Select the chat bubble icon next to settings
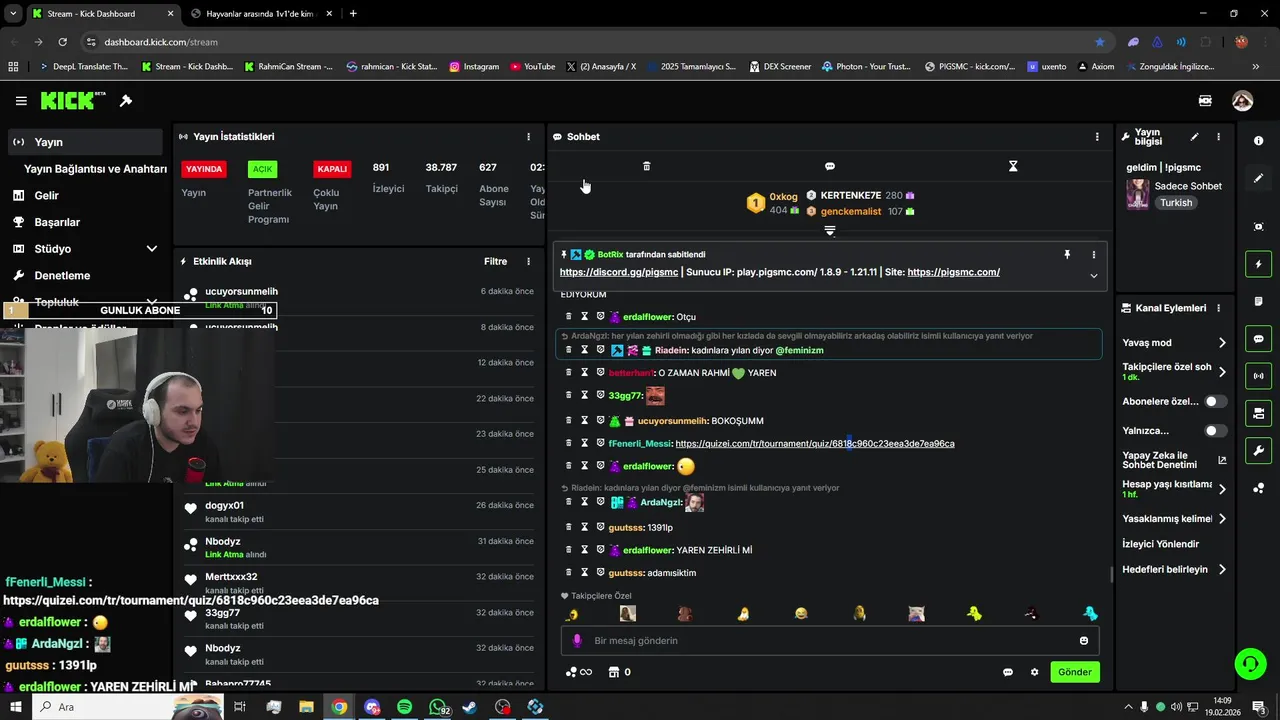 click(x=1008, y=672)
